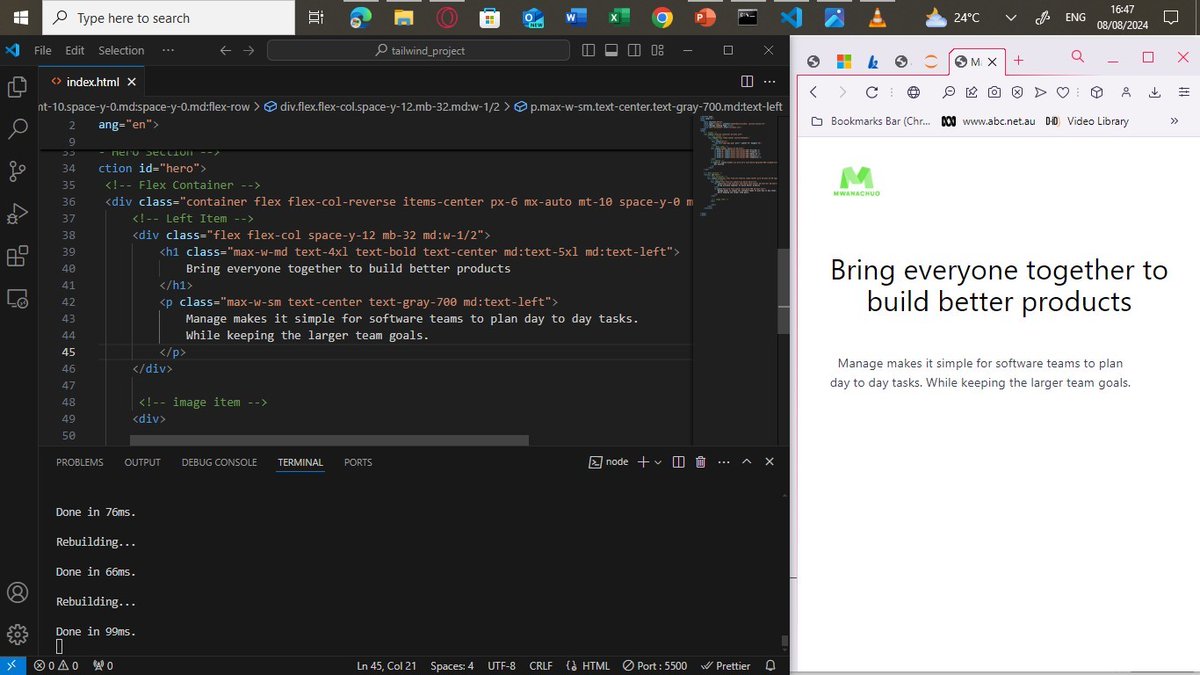This screenshot has width=1200, height=675.
Task: Open the Search view in the activity bar
Action: click(16, 129)
